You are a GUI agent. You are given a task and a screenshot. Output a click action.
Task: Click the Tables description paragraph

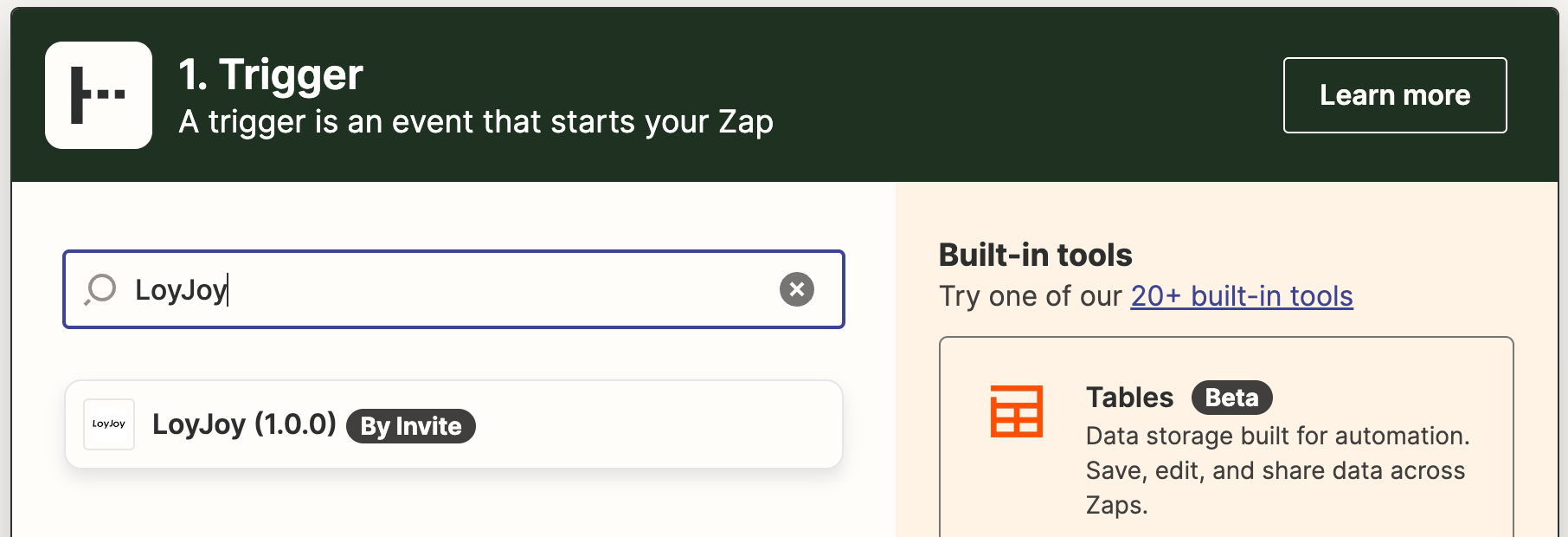coord(1276,470)
